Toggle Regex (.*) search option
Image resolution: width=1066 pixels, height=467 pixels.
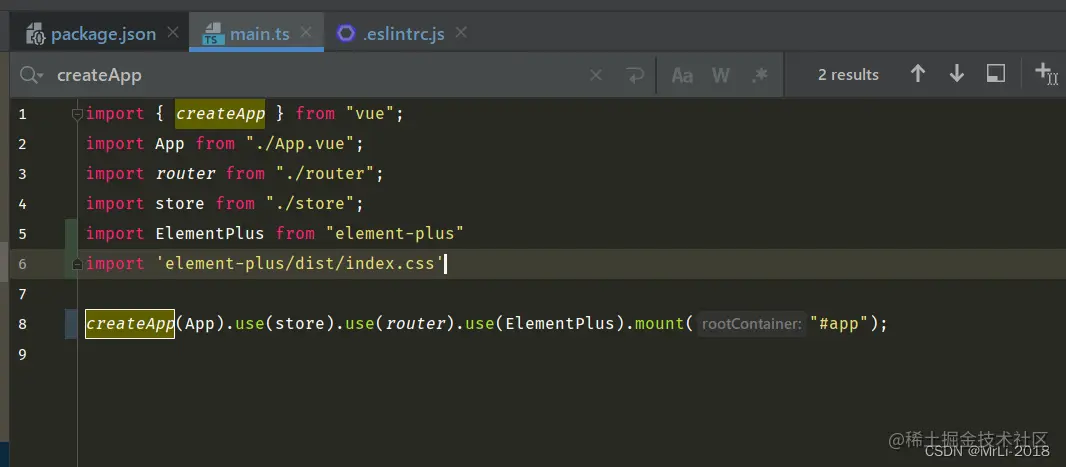[x=759, y=75]
